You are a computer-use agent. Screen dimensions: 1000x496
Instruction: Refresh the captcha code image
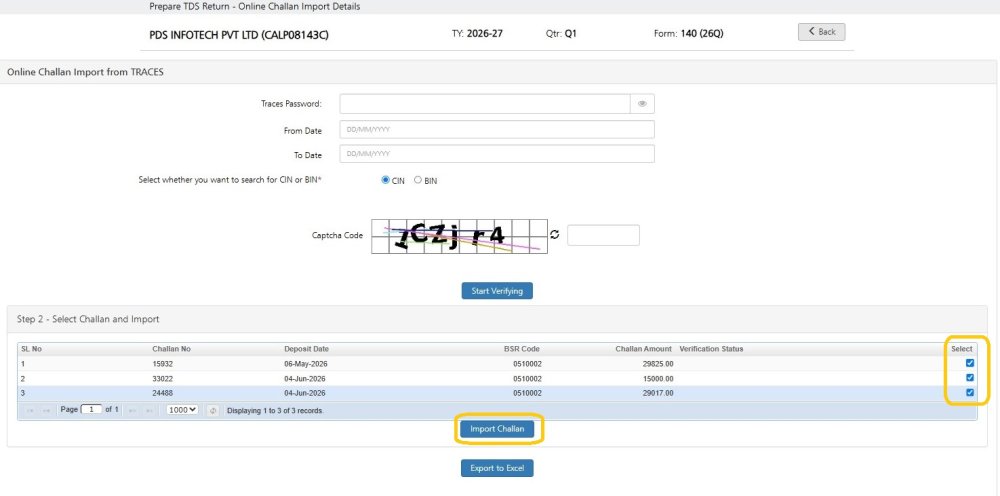pos(555,235)
